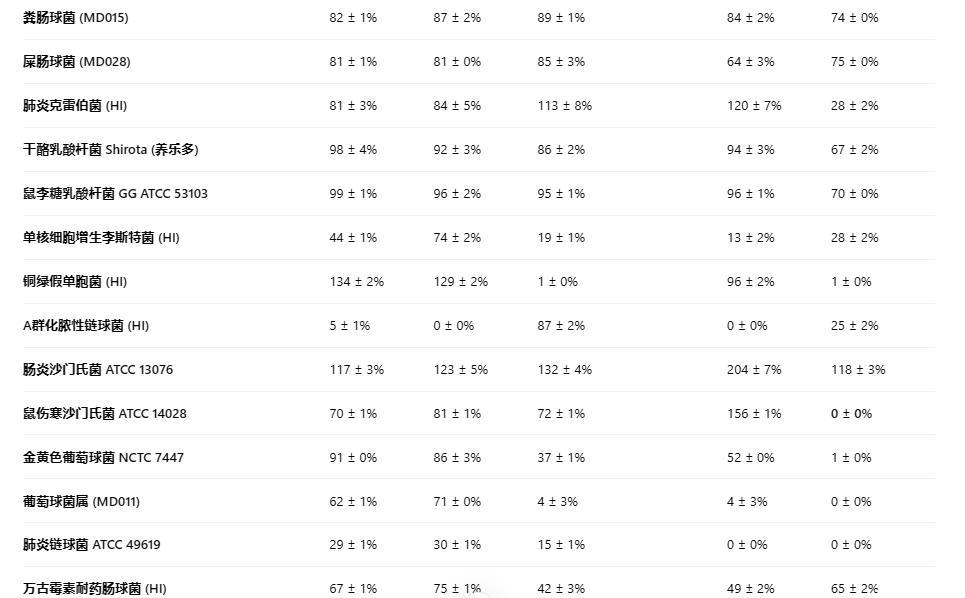
Task: Click the 134 ± 2% cell
Action: point(357,282)
